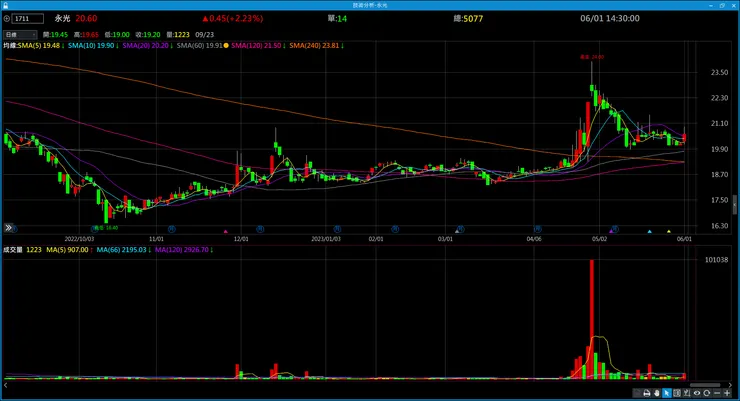Viewport: 740px width, 401px height.
Task: Click the tallest red volume bar
Action: (591, 319)
